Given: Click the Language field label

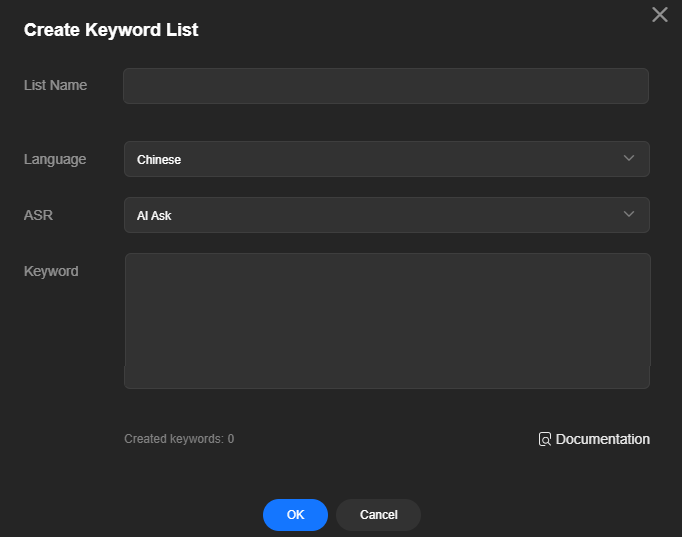Looking at the screenshot, I should 55,160.
